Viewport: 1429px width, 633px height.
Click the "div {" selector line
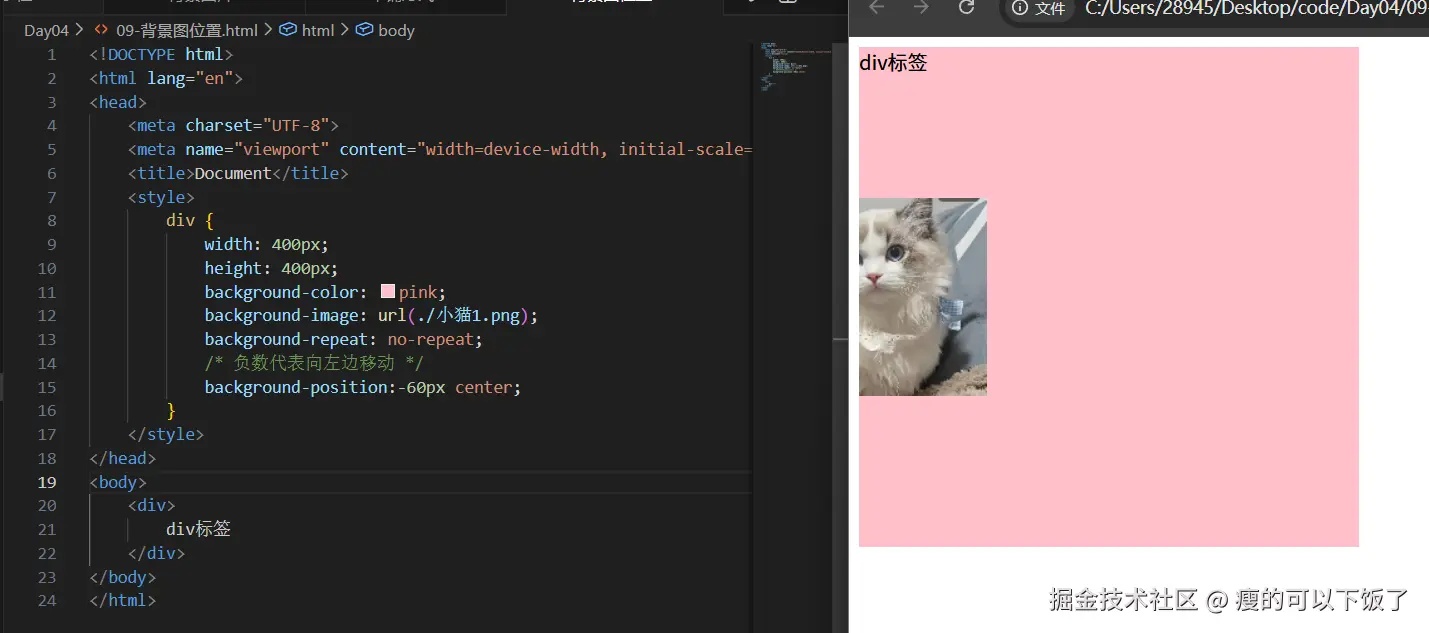190,220
